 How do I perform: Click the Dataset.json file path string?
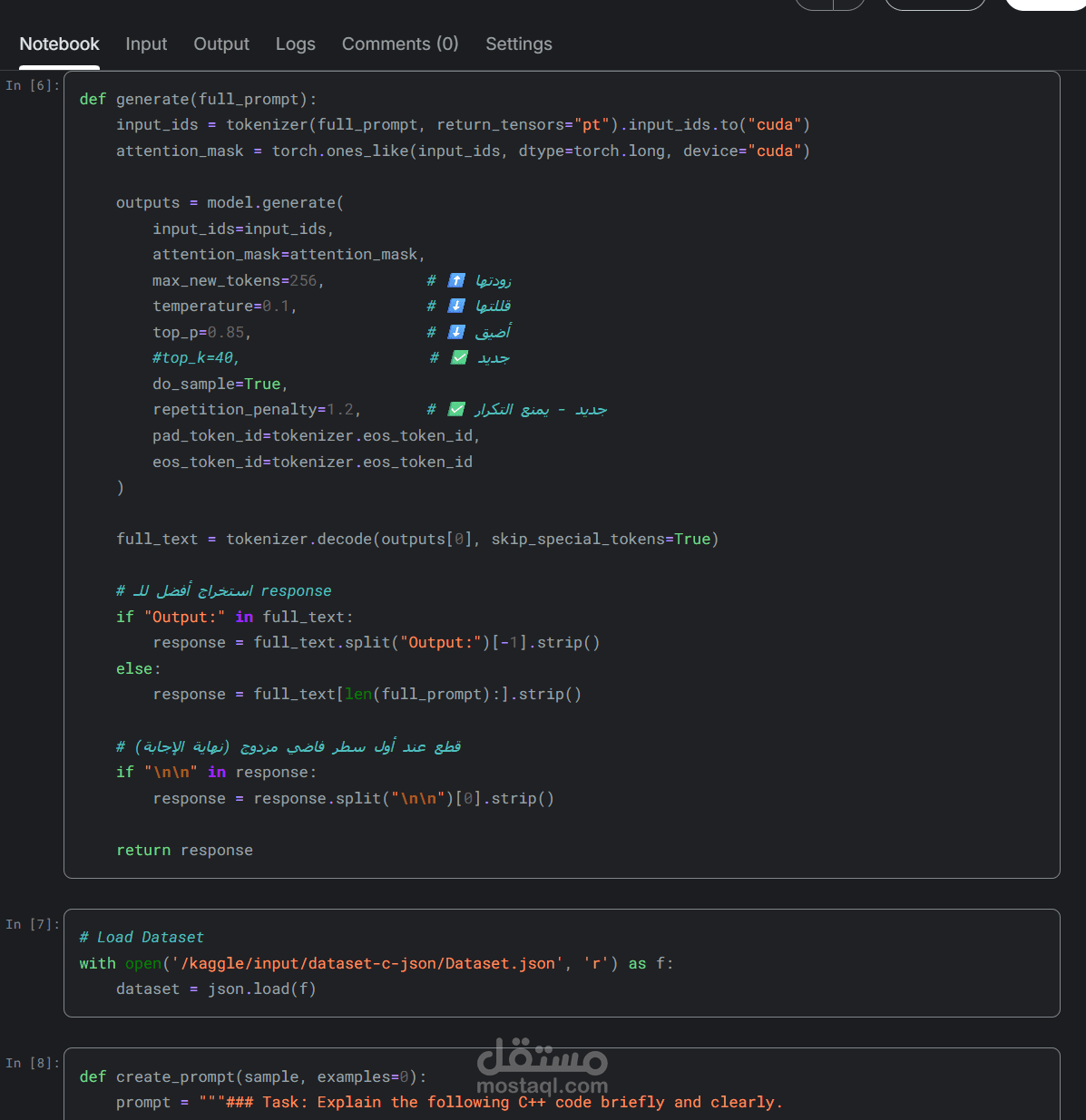click(367, 963)
